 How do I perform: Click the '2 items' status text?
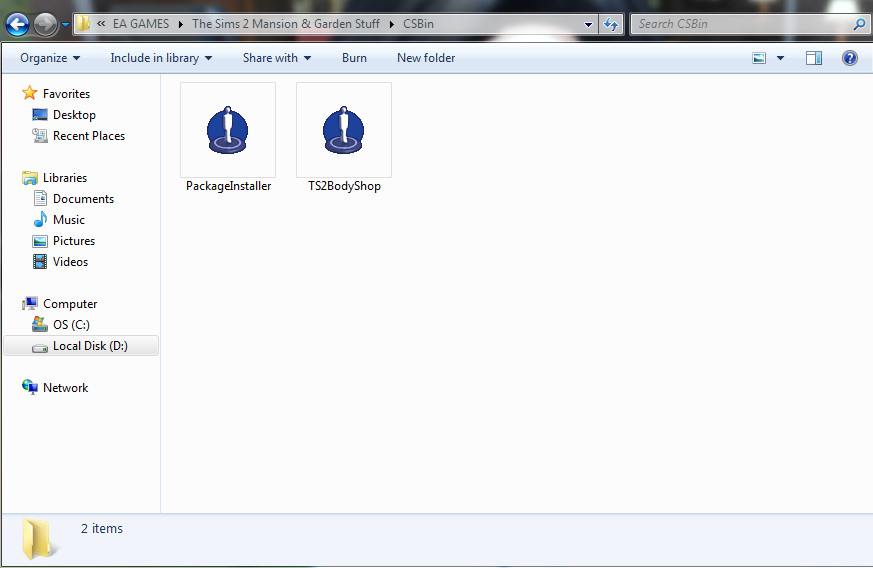[101, 528]
